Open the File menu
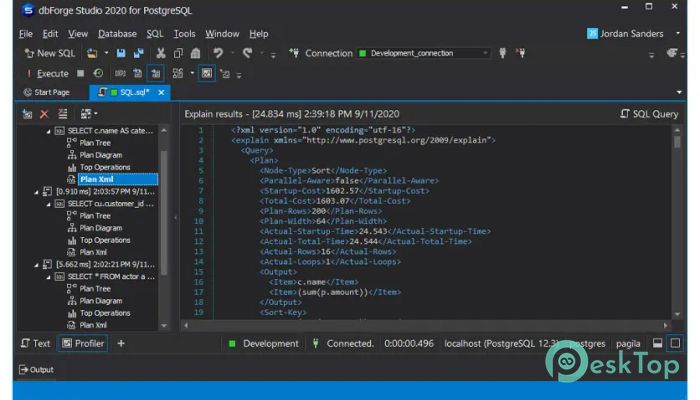The image size is (700, 400). pyautogui.click(x=25, y=34)
